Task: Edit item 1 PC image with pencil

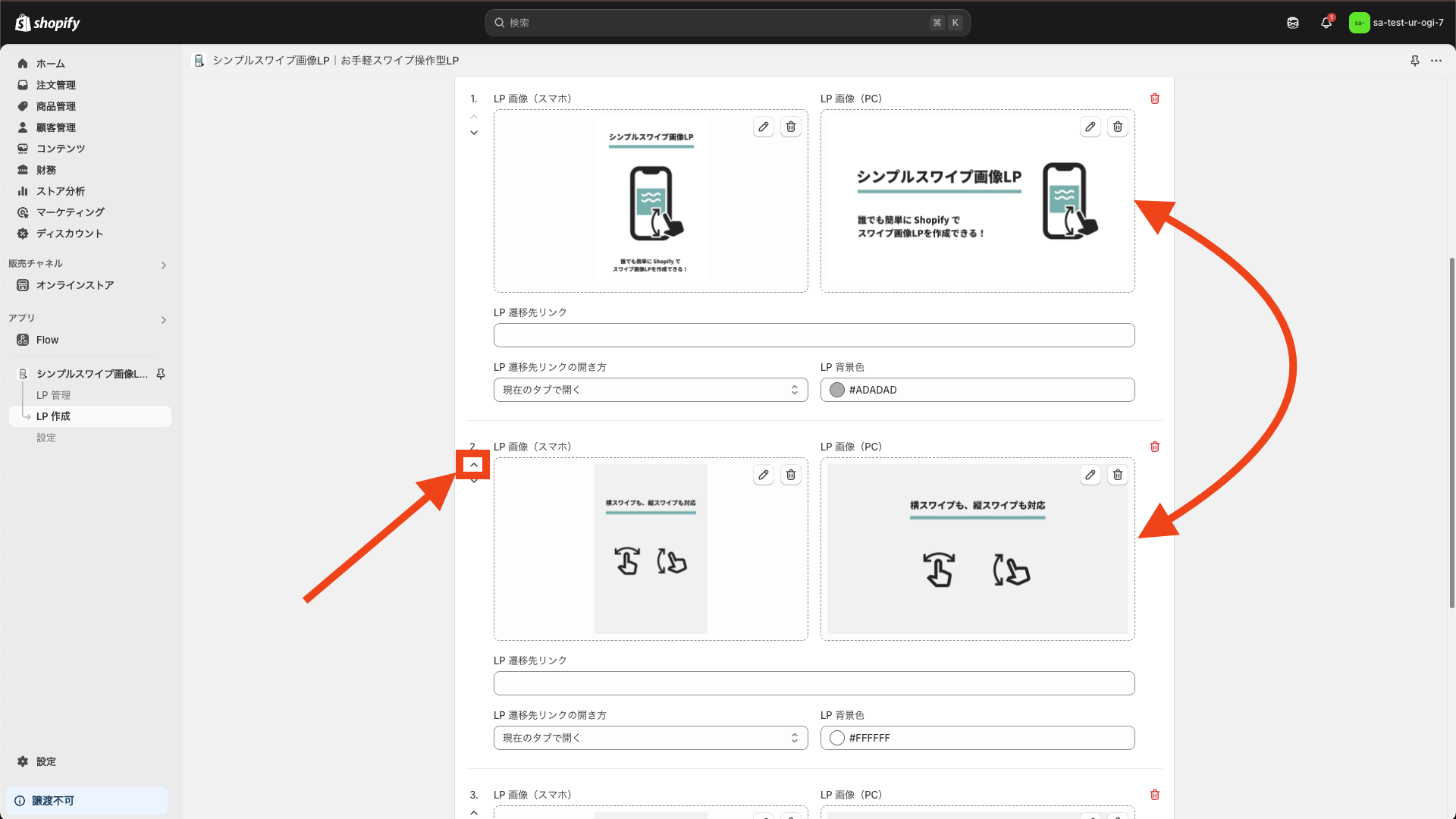Action: click(x=1090, y=127)
